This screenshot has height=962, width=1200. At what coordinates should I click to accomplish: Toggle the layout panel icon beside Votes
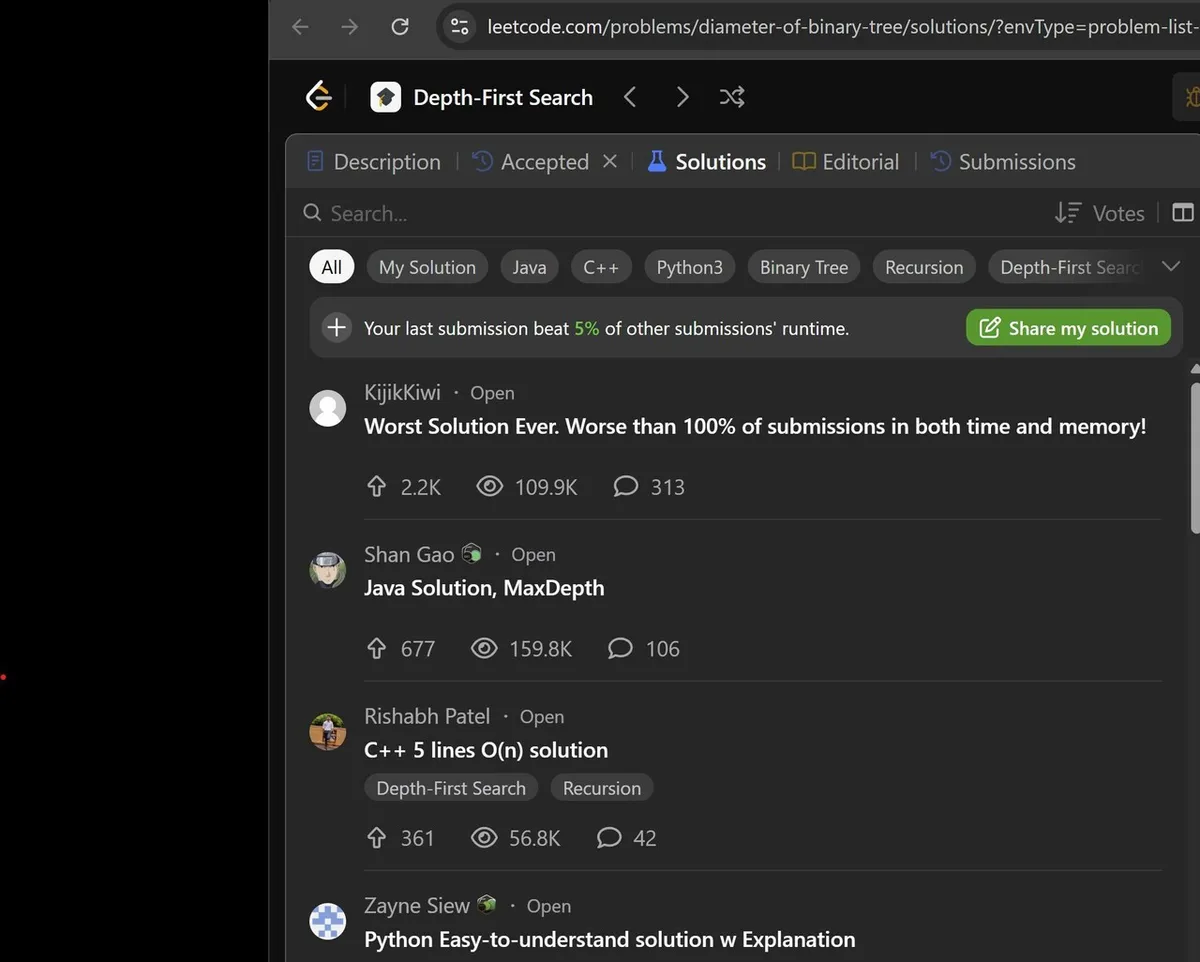tap(1182, 213)
